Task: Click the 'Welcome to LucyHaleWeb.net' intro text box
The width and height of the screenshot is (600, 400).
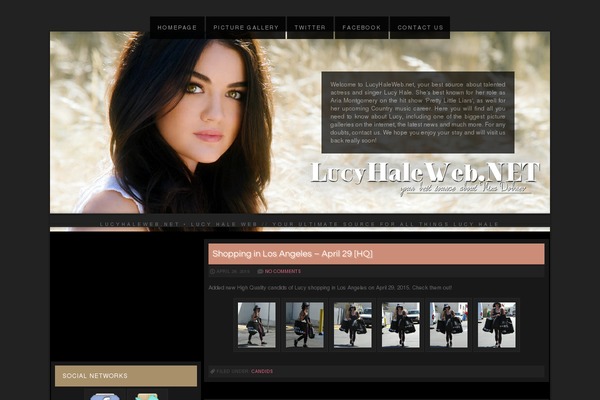Action: [418, 112]
